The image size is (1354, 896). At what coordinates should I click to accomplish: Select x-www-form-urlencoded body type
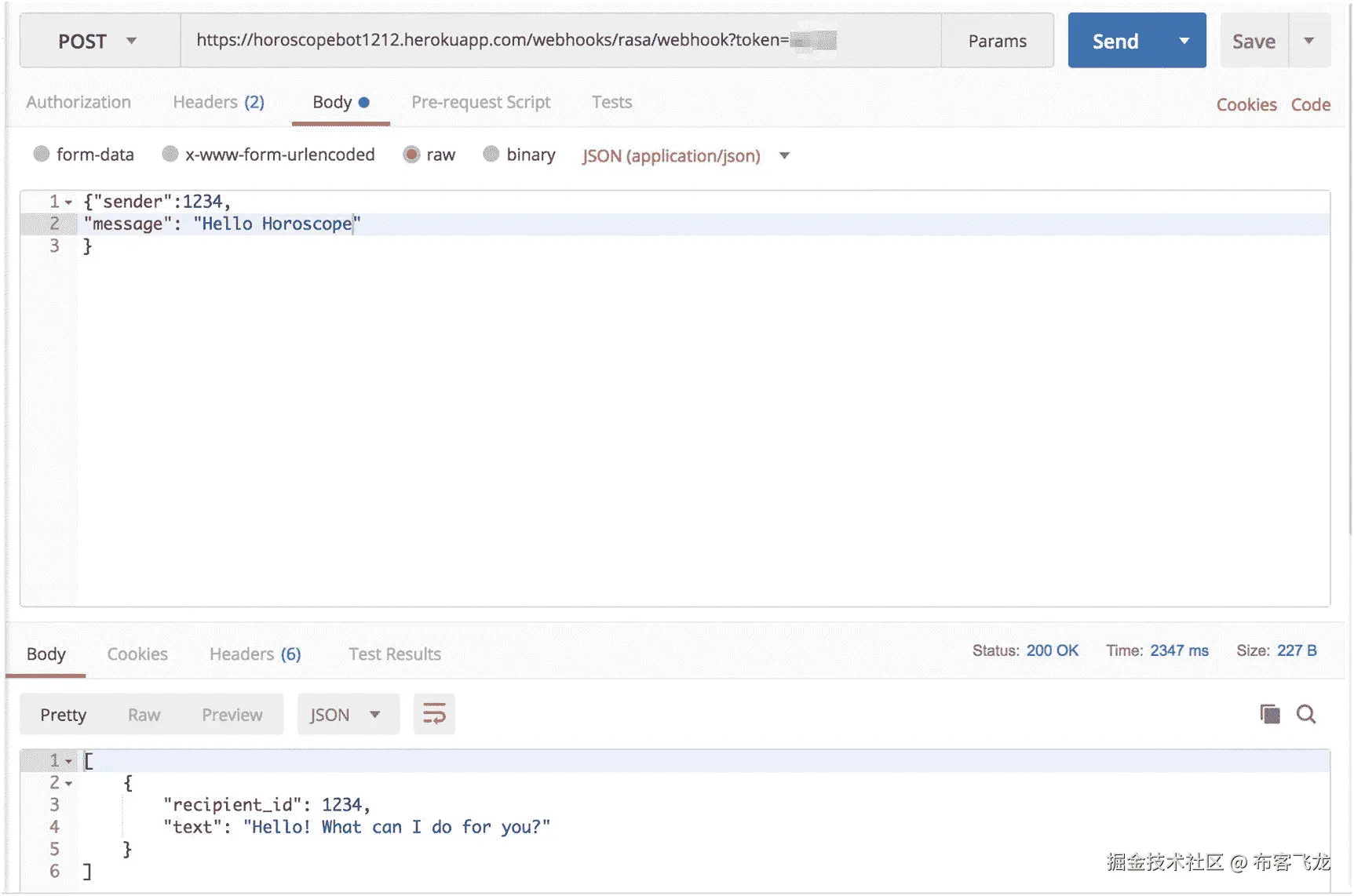170,154
